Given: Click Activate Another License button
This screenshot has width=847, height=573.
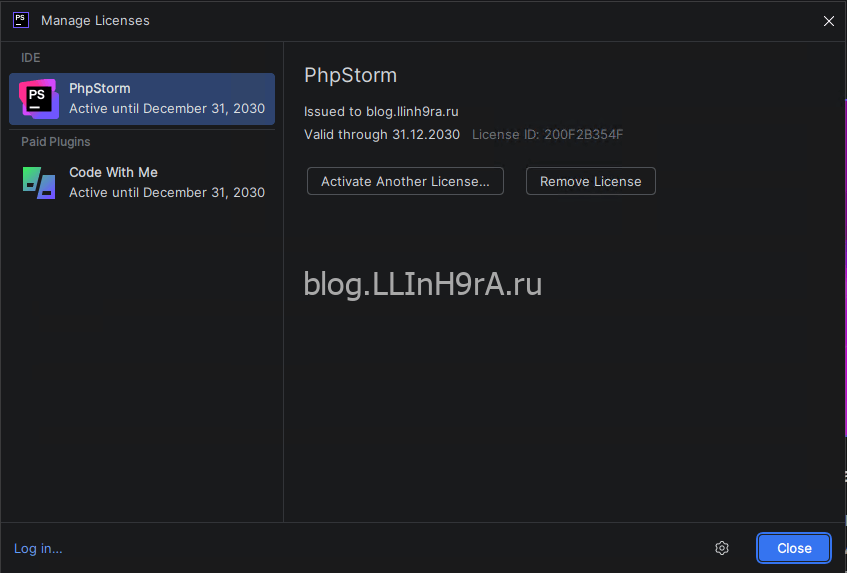Looking at the screenshot, I should pyautogui.click(x=405, y=181).
